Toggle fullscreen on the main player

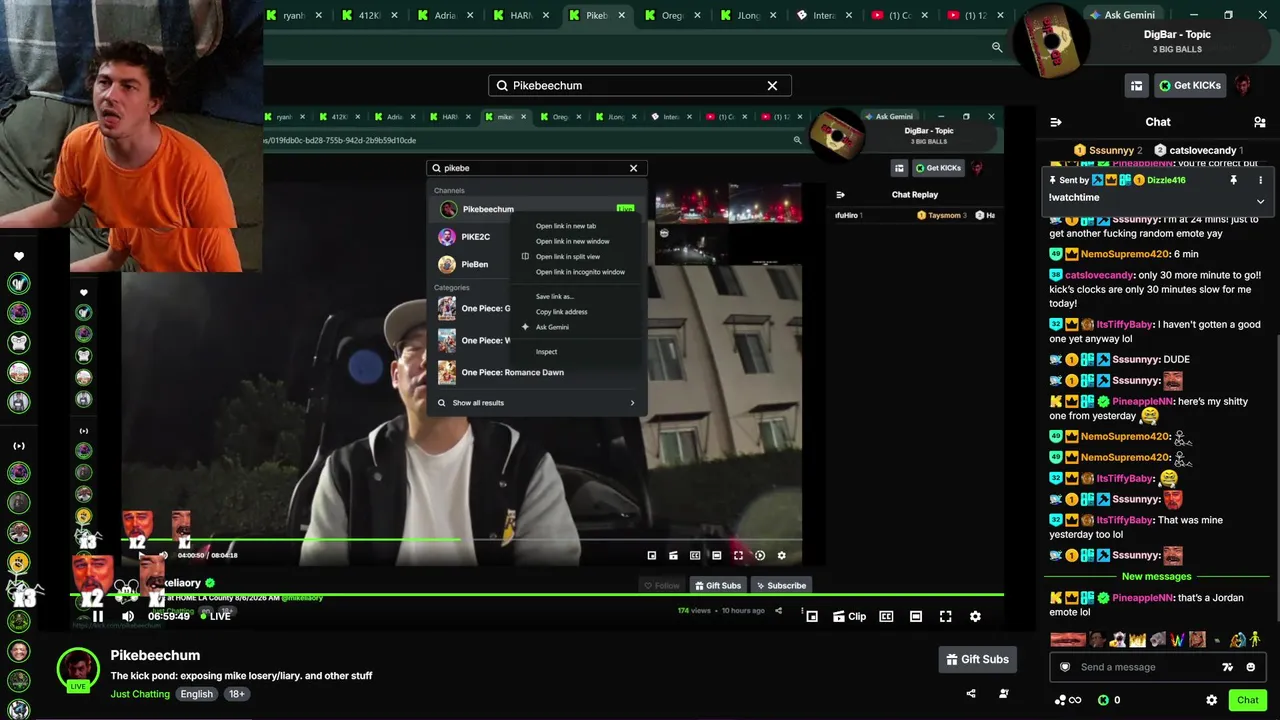[945, 617]
